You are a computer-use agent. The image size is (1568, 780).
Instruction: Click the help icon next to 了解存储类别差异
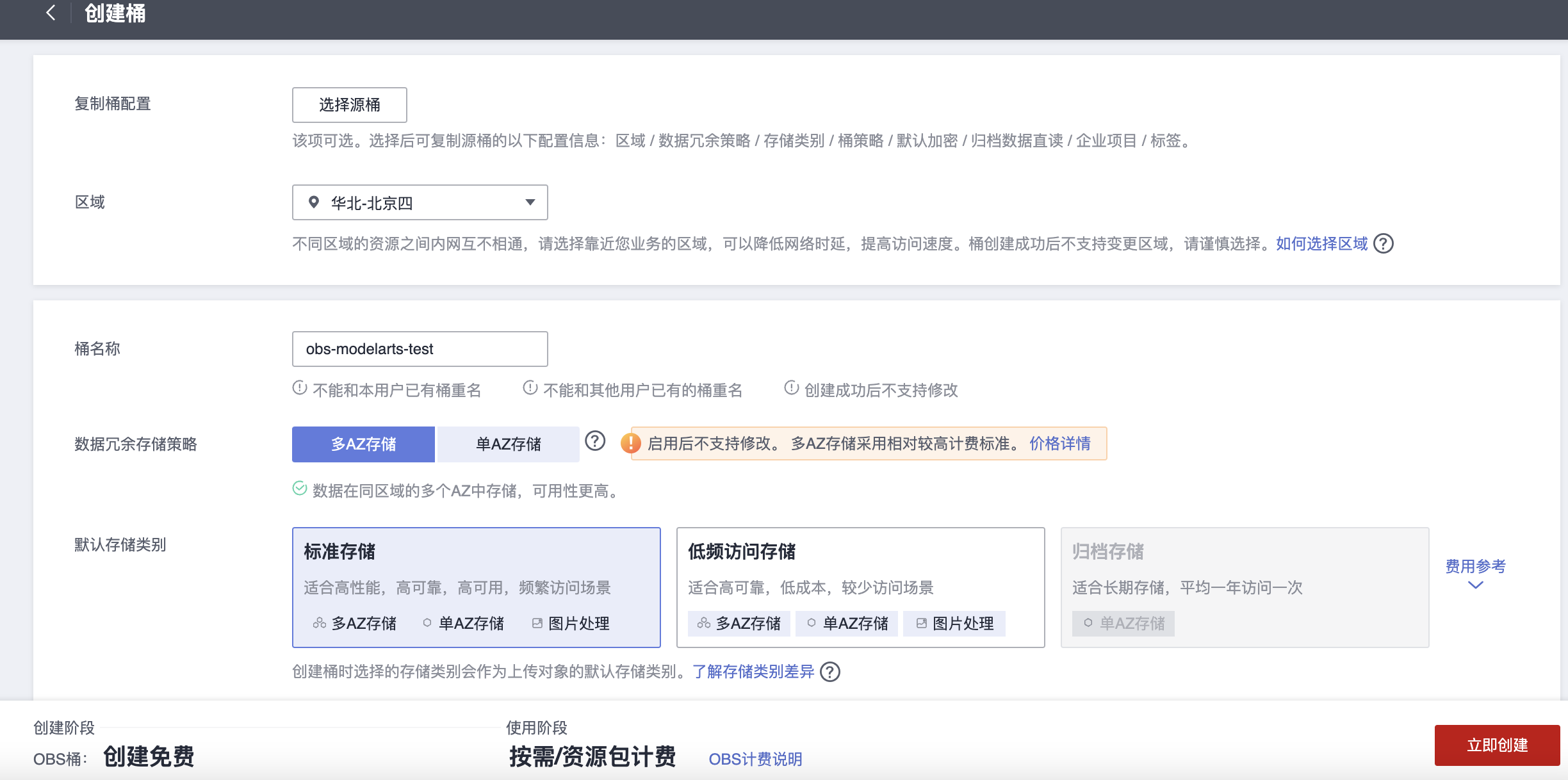pos(830,672)
